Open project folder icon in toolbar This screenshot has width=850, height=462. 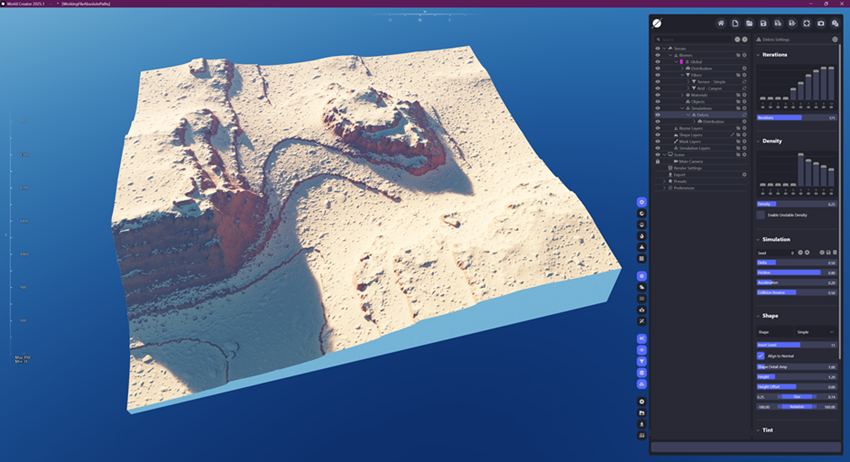pyautogui.click(x=749, y=23)
